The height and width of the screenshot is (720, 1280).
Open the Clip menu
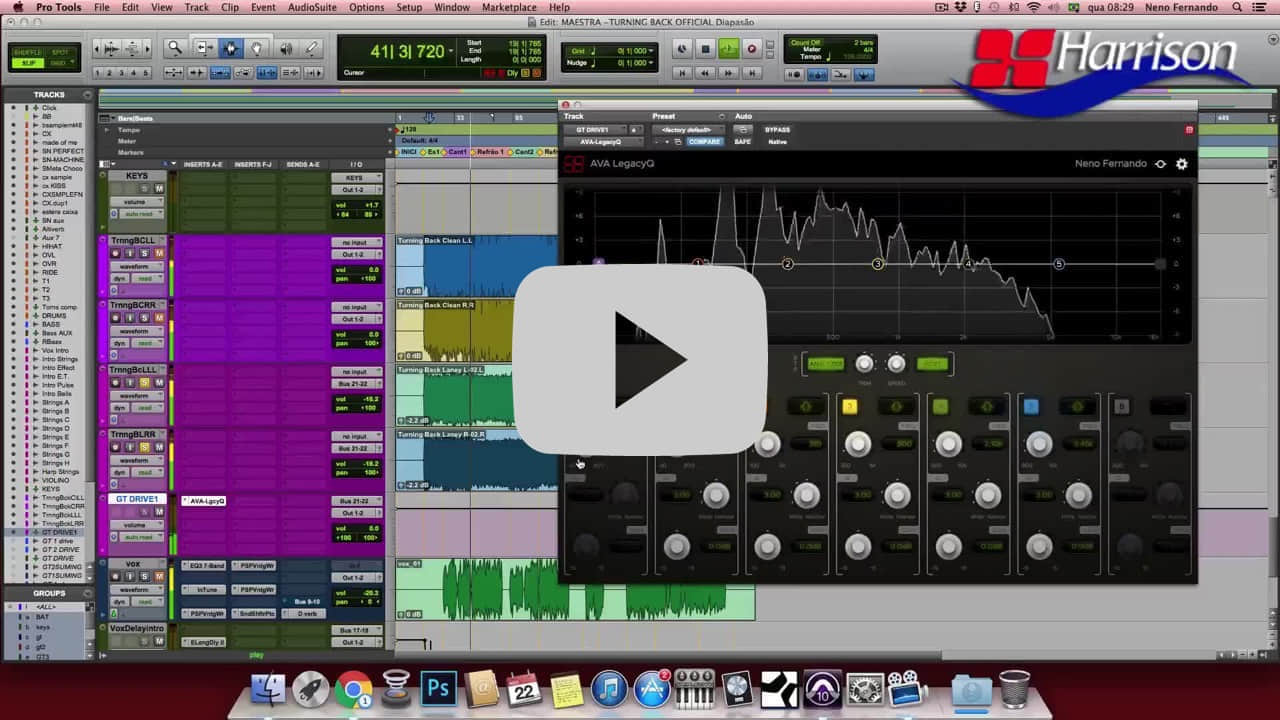[230, 7]
